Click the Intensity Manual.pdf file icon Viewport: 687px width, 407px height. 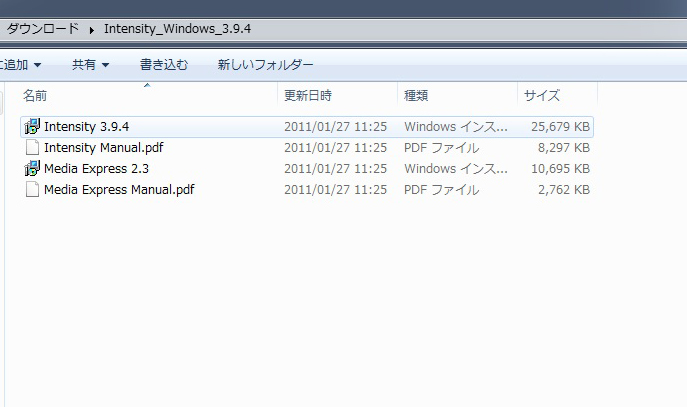click(32, 147)
